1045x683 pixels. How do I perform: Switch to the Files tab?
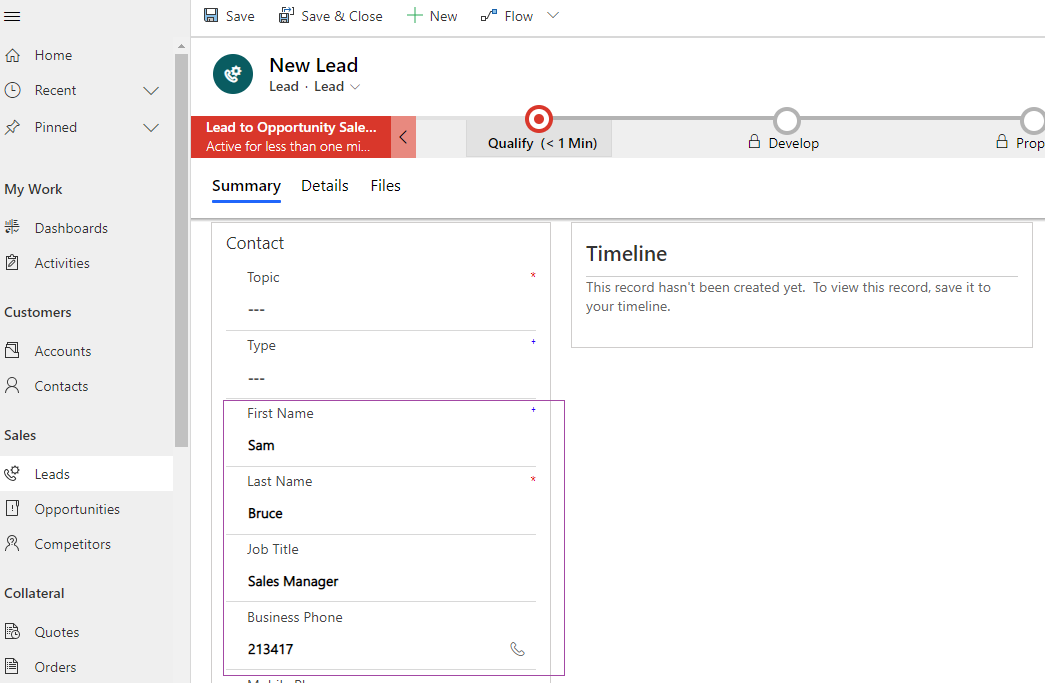pos(385,186)
